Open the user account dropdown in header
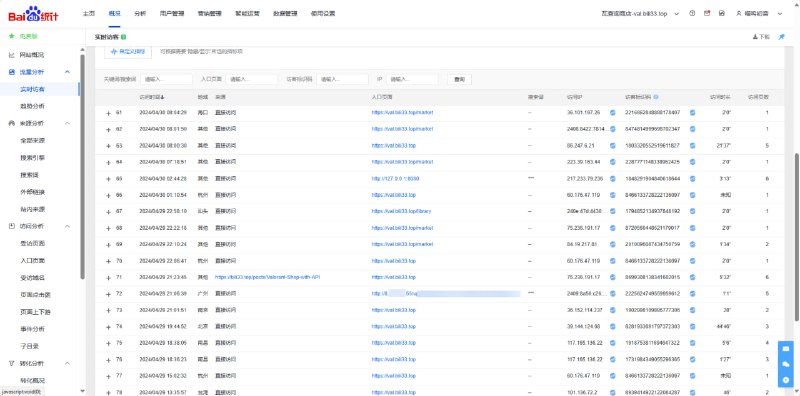800x396 pixels. click(759, 14)
